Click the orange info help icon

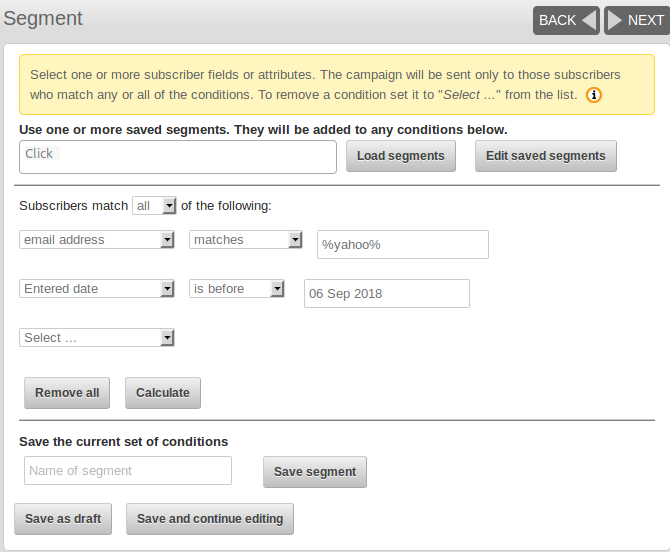coord(594,95)
